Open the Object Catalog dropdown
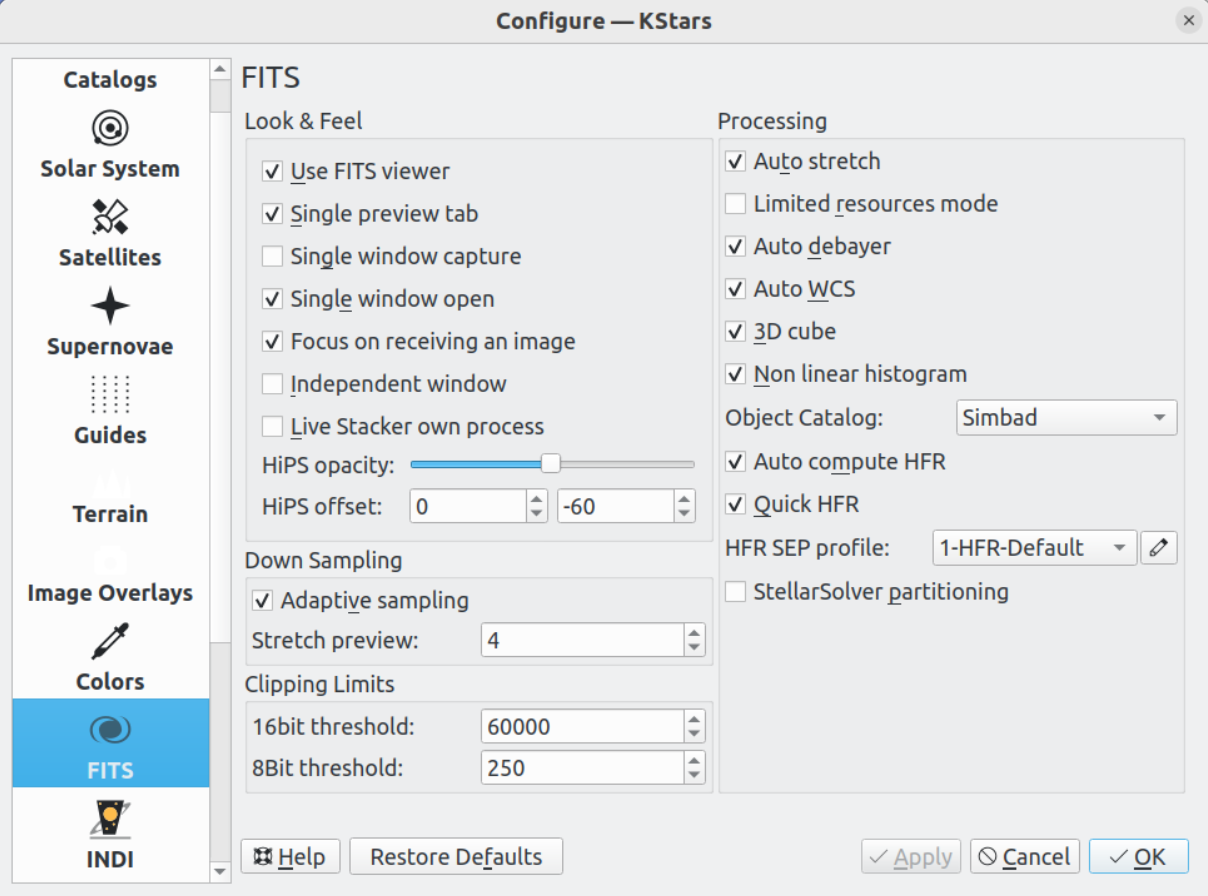 (1065, 418)
